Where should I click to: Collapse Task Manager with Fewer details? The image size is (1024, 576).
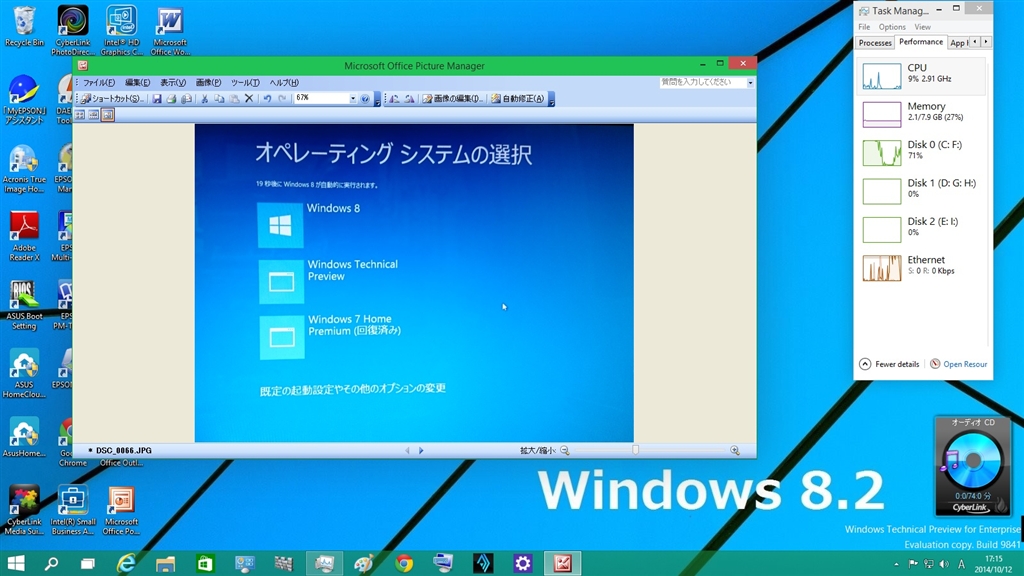click(x=889, y=364)
